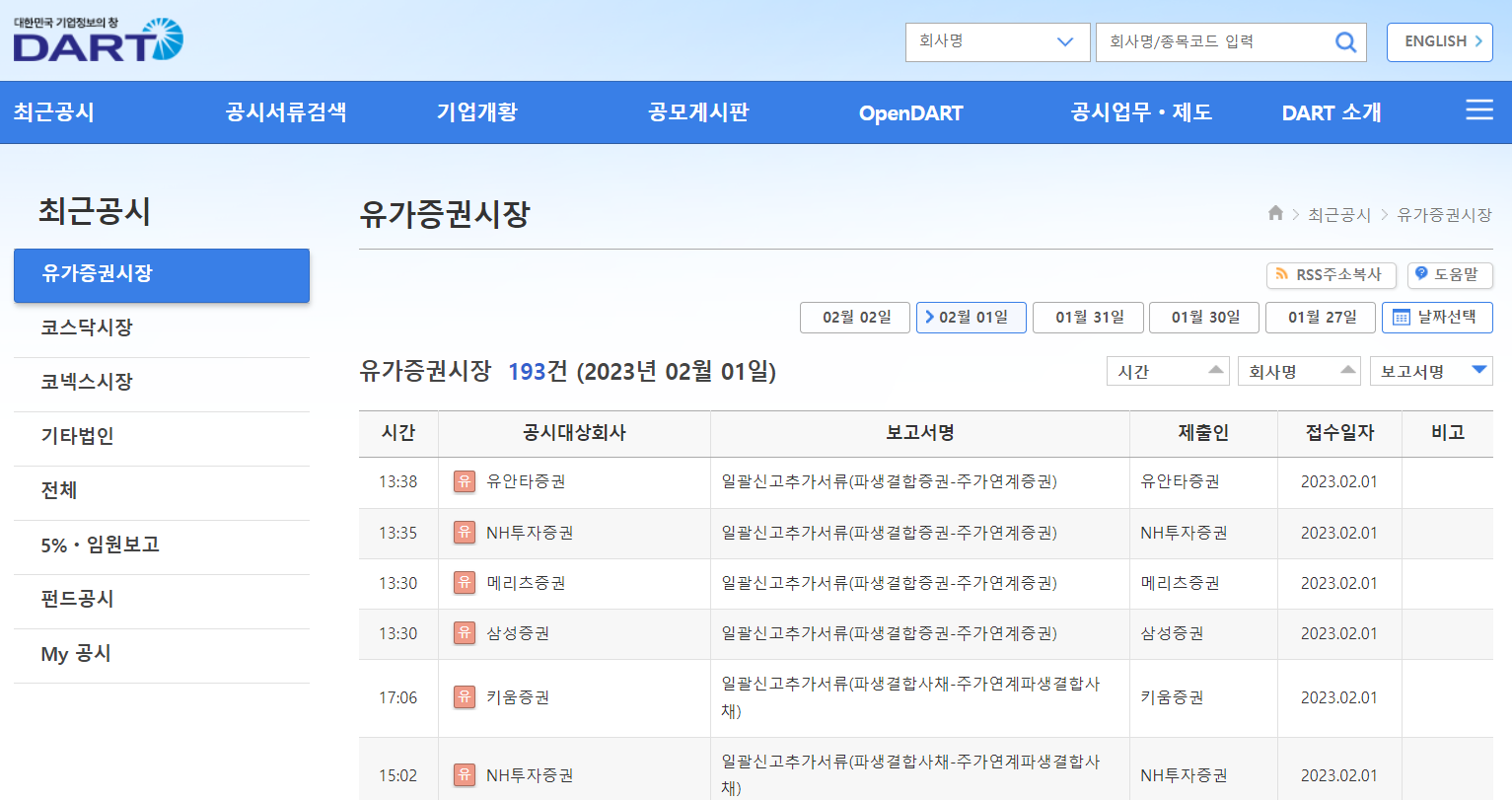Open the 13:38 유안타증권 report title
Image resolution: width=1512 pixels, height=800 pixels.
pyautogui.click(x=889, y=481)
